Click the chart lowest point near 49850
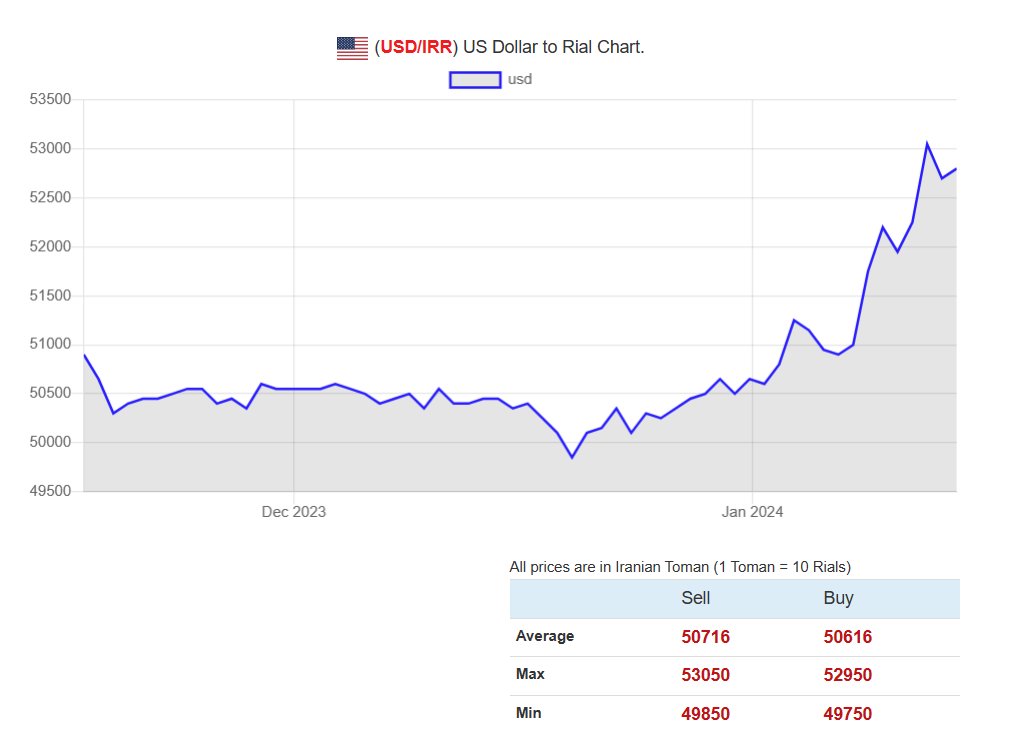 (572, 457)
